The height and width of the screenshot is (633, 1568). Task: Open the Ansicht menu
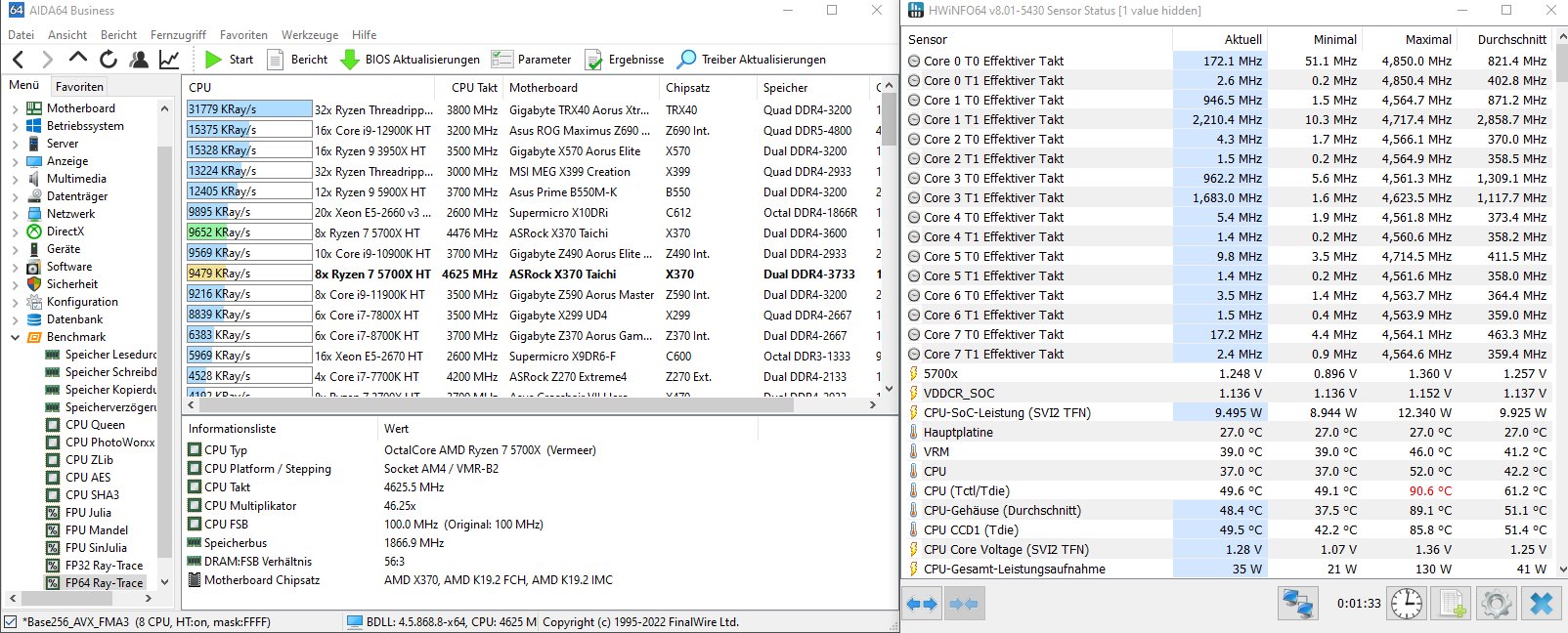point(67,34)
